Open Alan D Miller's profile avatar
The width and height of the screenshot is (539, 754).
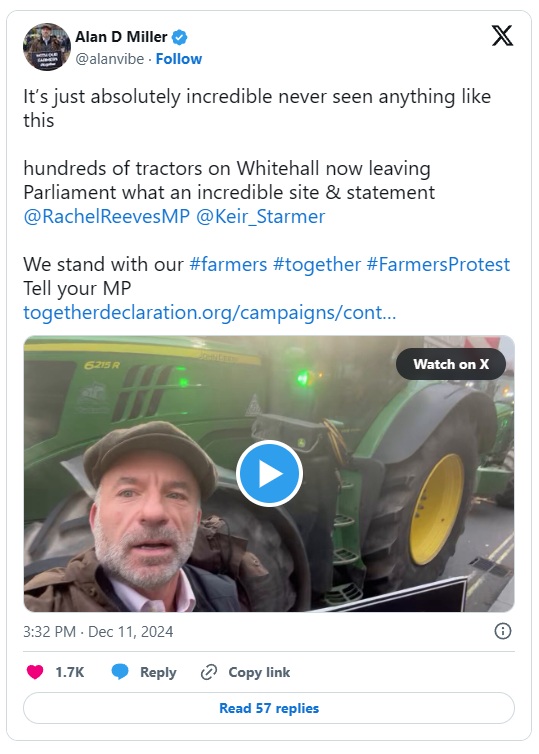(47, 47)
